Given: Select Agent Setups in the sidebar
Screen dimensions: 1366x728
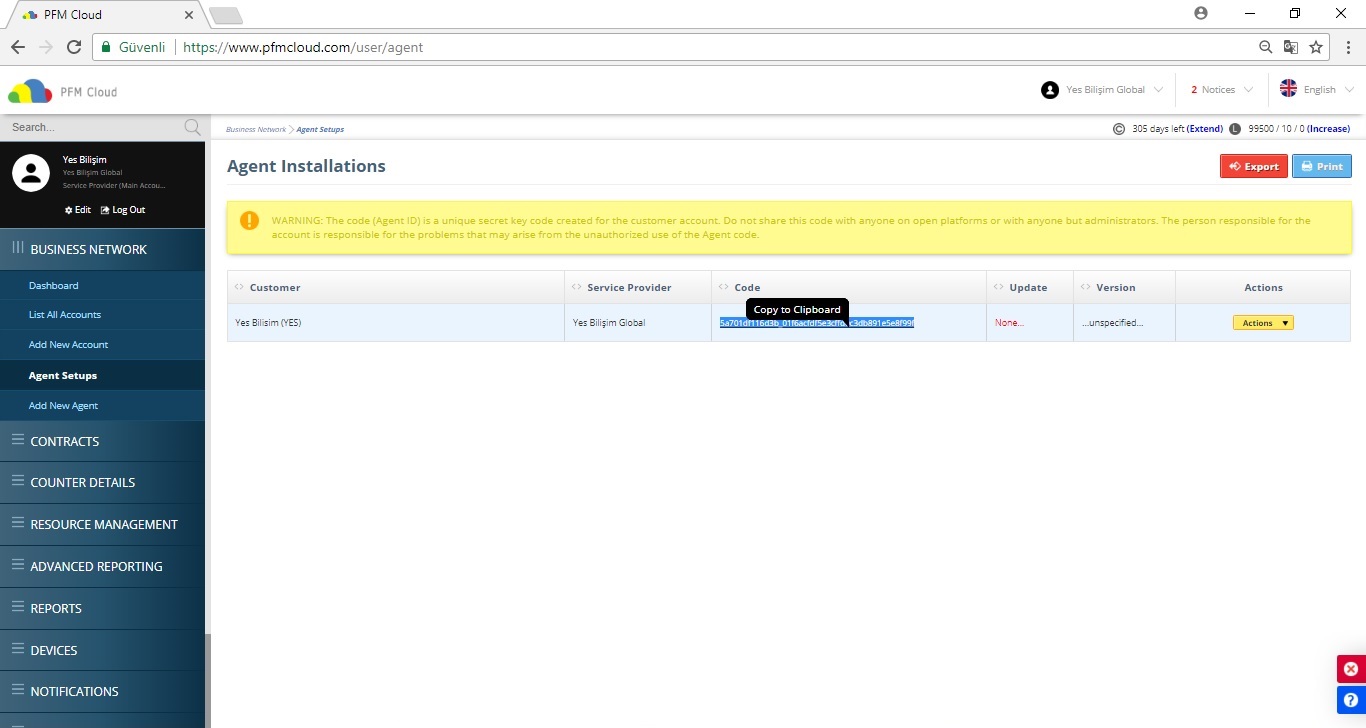Looking at the screenshot, I should (x=102, y=376).
